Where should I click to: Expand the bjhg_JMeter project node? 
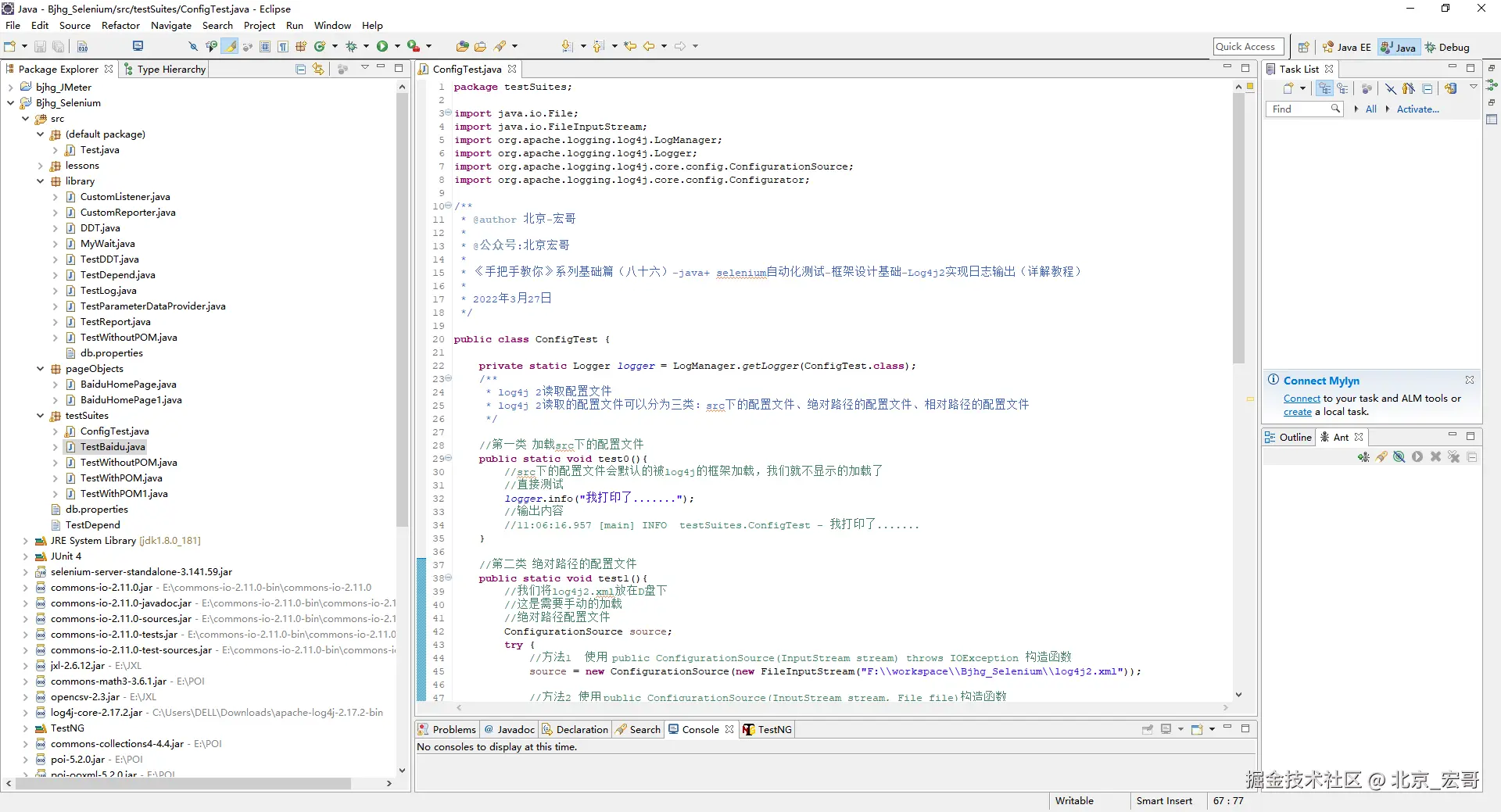click(x=11, y=88)
